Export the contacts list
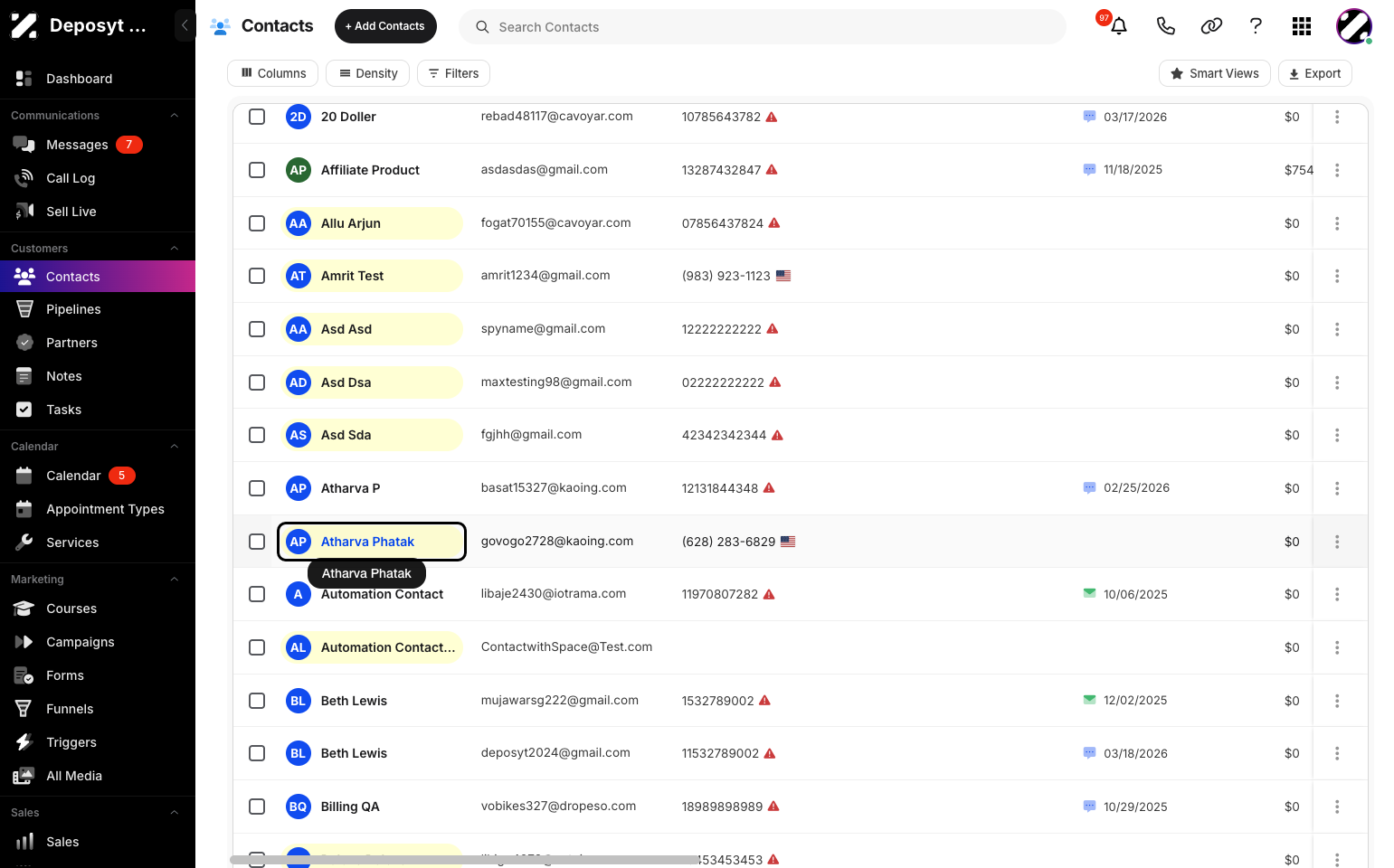The image size is (1394, 868). (x=1315, y=73)
